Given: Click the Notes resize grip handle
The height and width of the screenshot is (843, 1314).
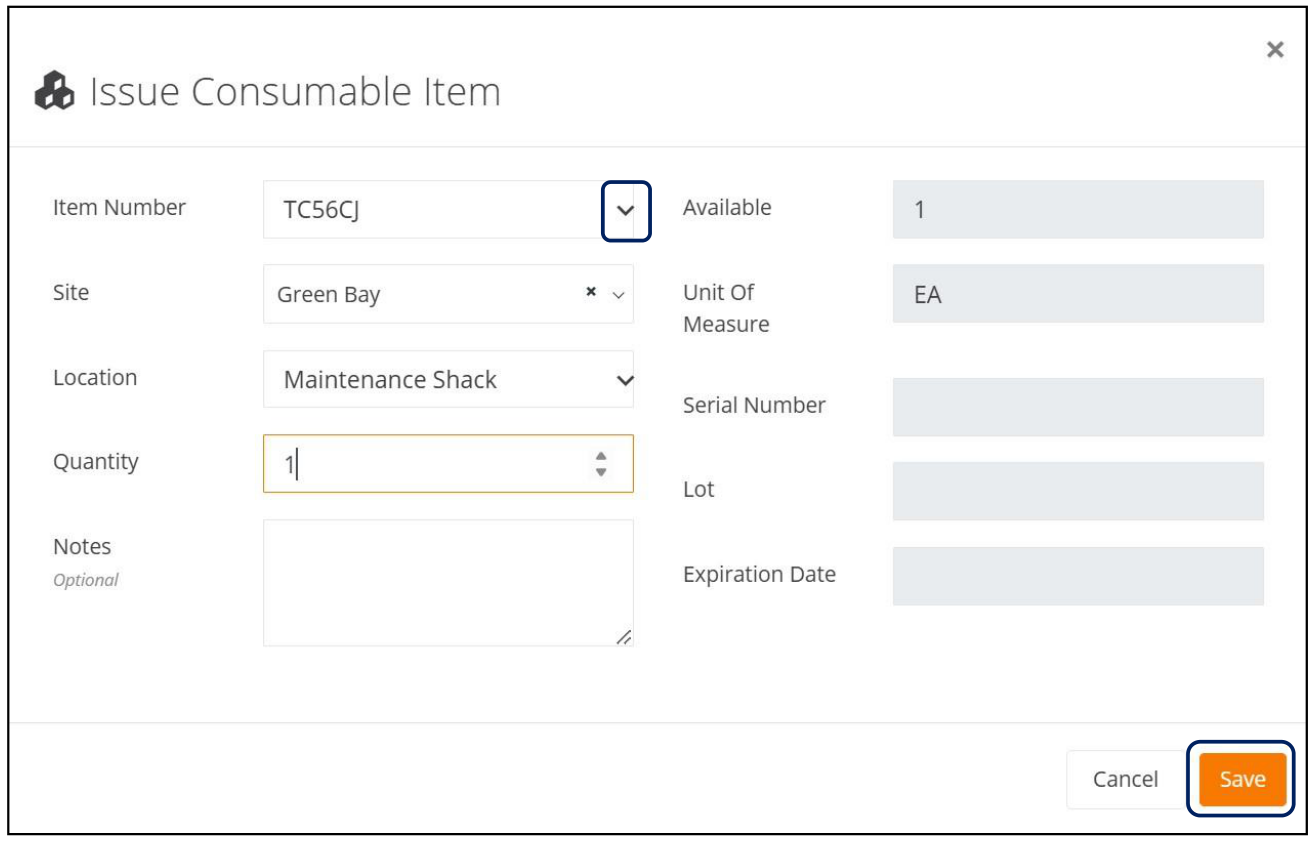Looking at the screenshot, I should [623, 637].
